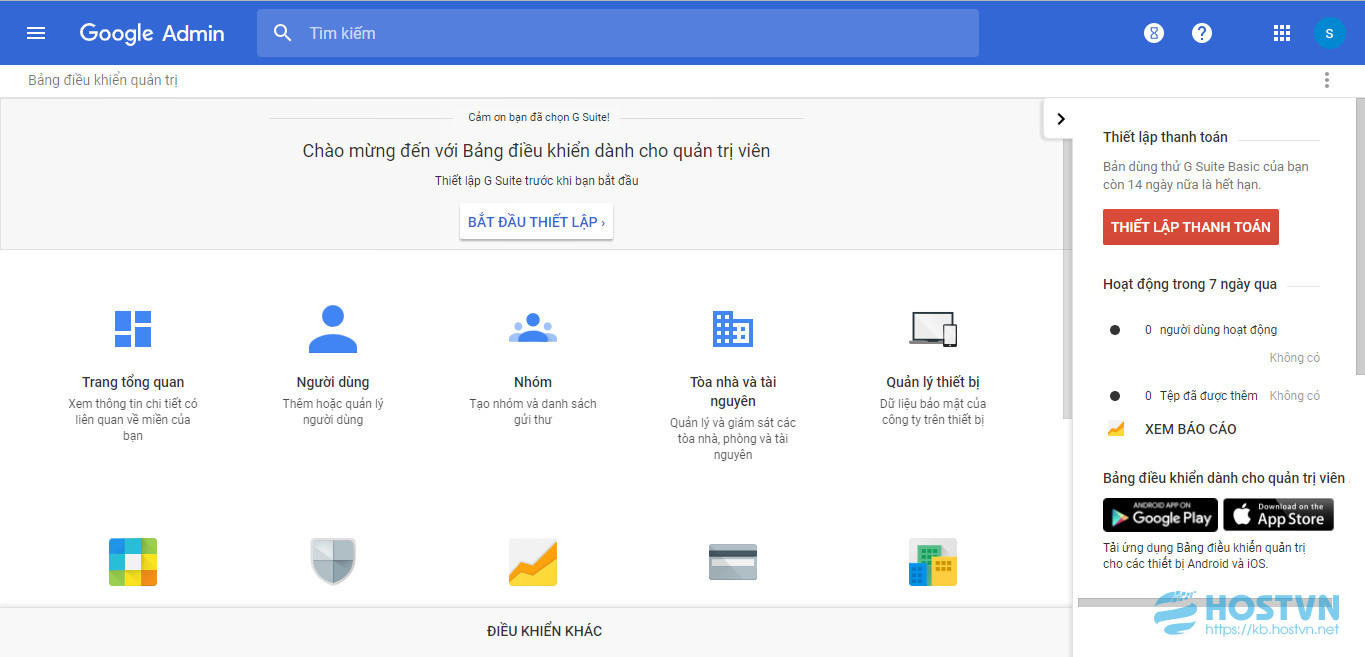Click the Thiết lập thanh toán heading
The width and height of the screenshot is (1365, 657).
1165,137
